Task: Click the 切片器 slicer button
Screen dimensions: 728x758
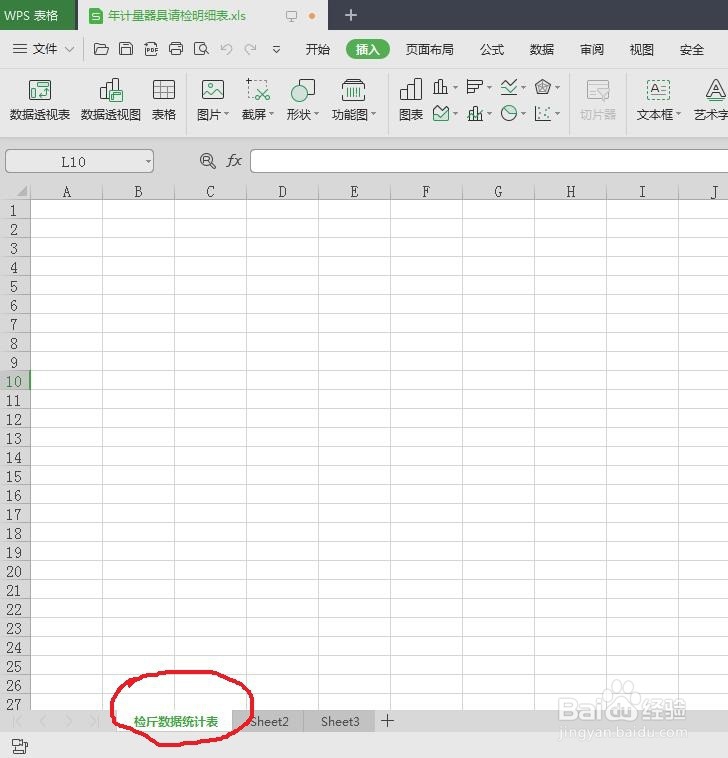Action: coord(598,100)
